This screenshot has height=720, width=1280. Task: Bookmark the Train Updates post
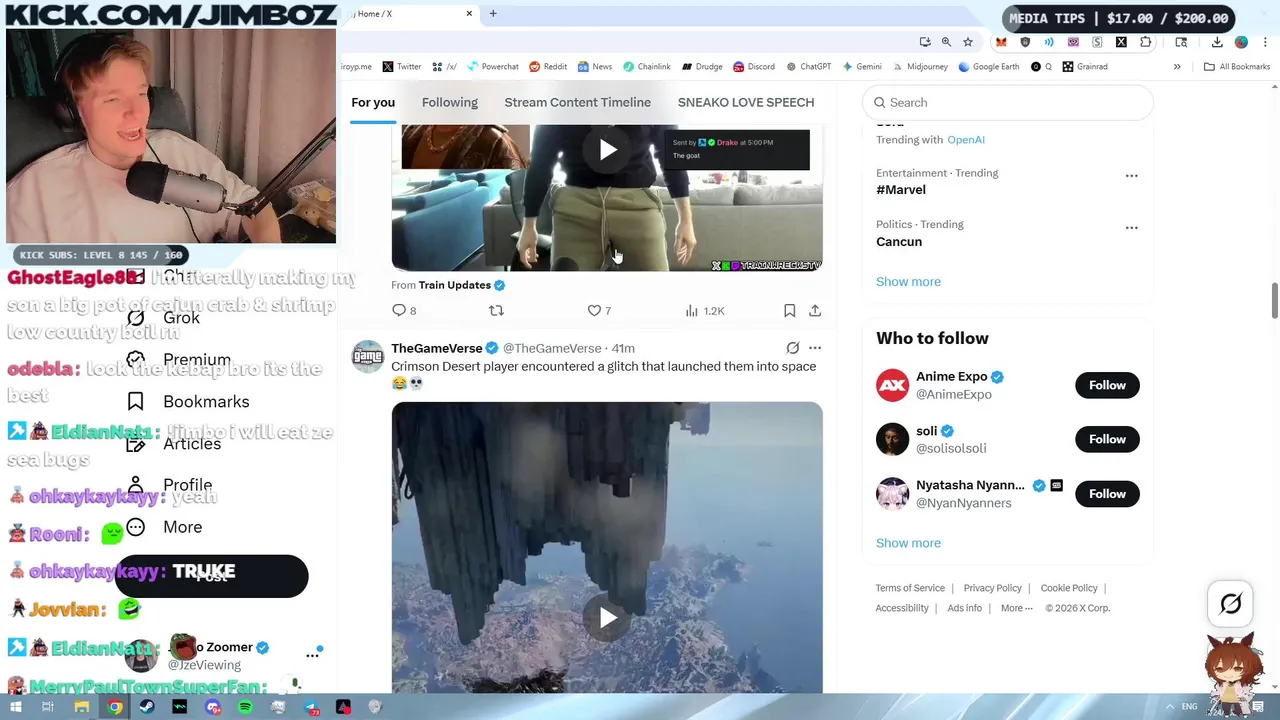click(x=789, y=311)
